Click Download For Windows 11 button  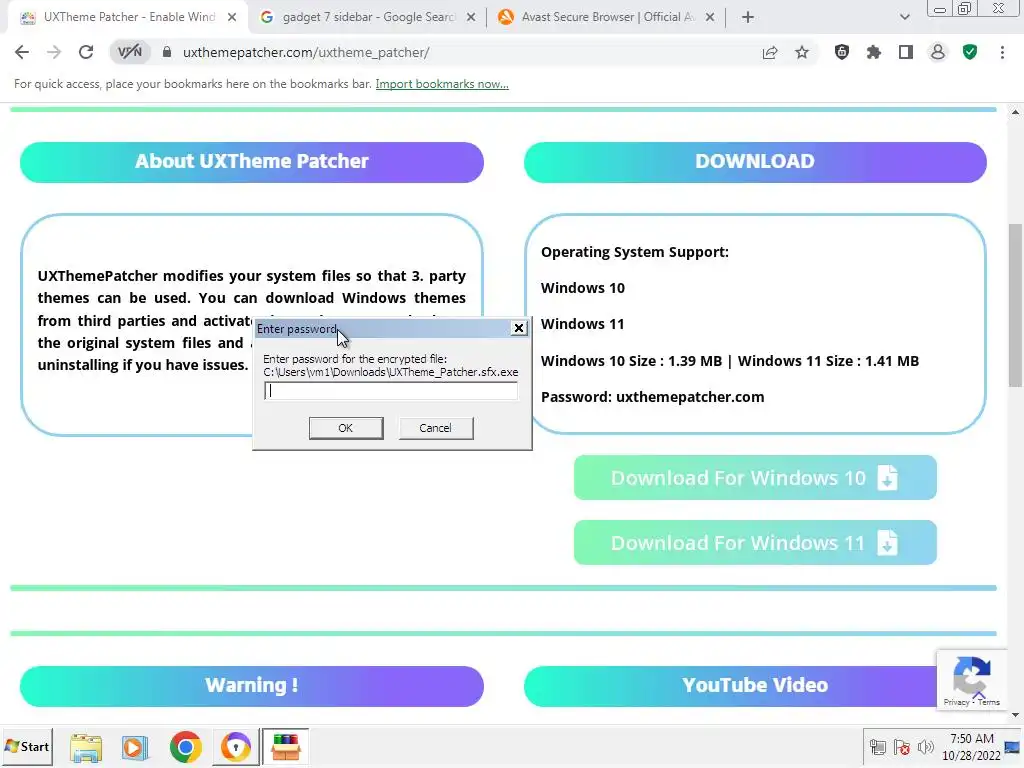[755, 543]
